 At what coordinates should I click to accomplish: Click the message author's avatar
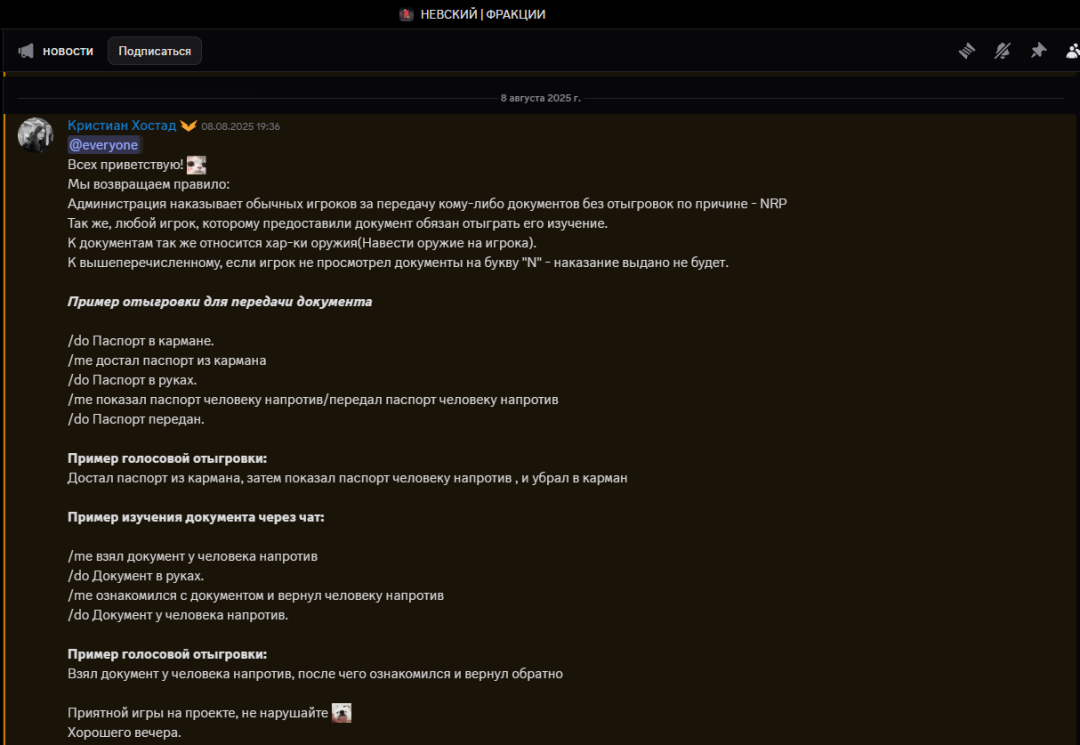[36, 135]
